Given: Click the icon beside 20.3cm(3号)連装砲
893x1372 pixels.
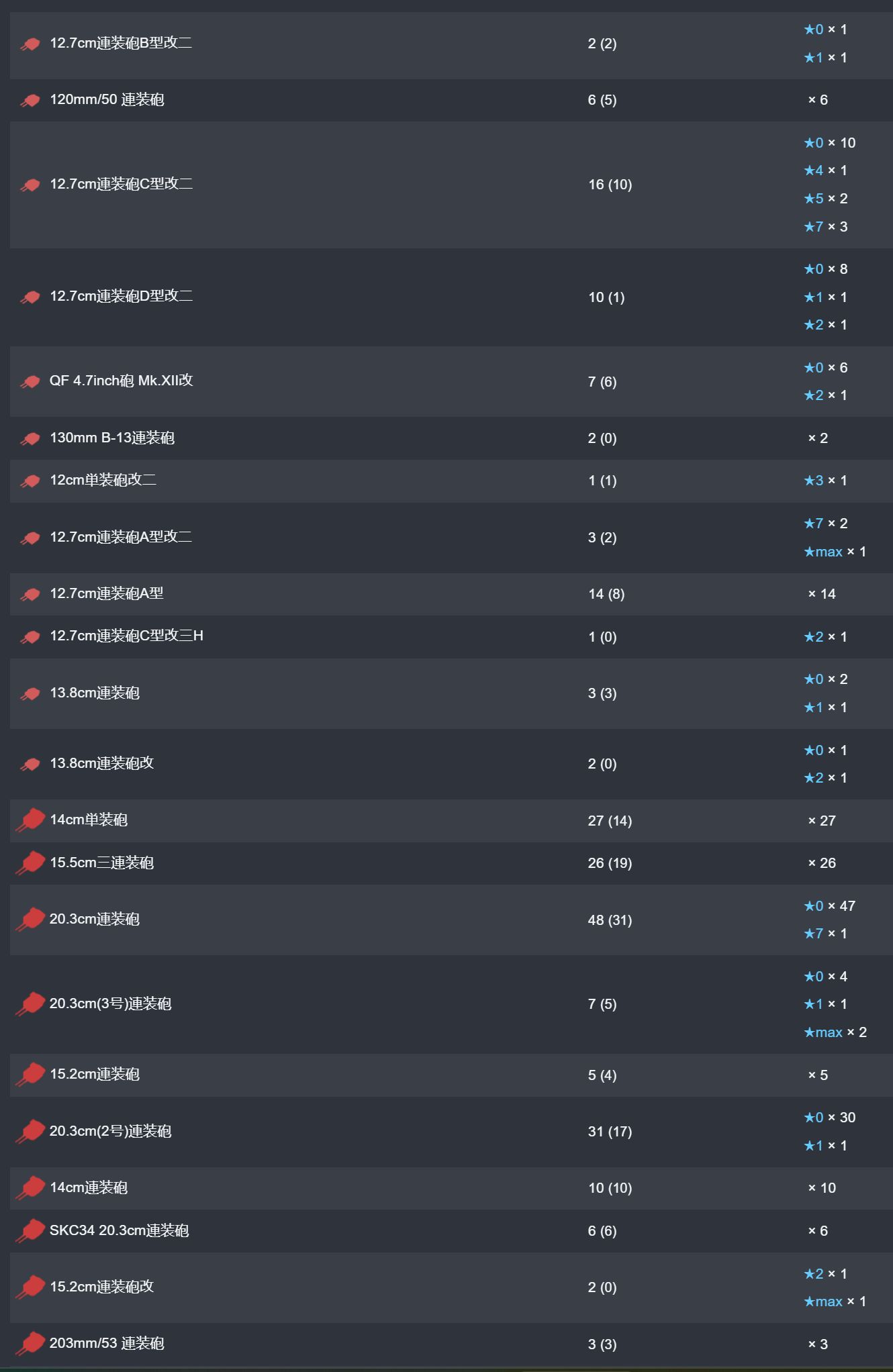Looking at the screenshot, I should (x=30, y=1004).
